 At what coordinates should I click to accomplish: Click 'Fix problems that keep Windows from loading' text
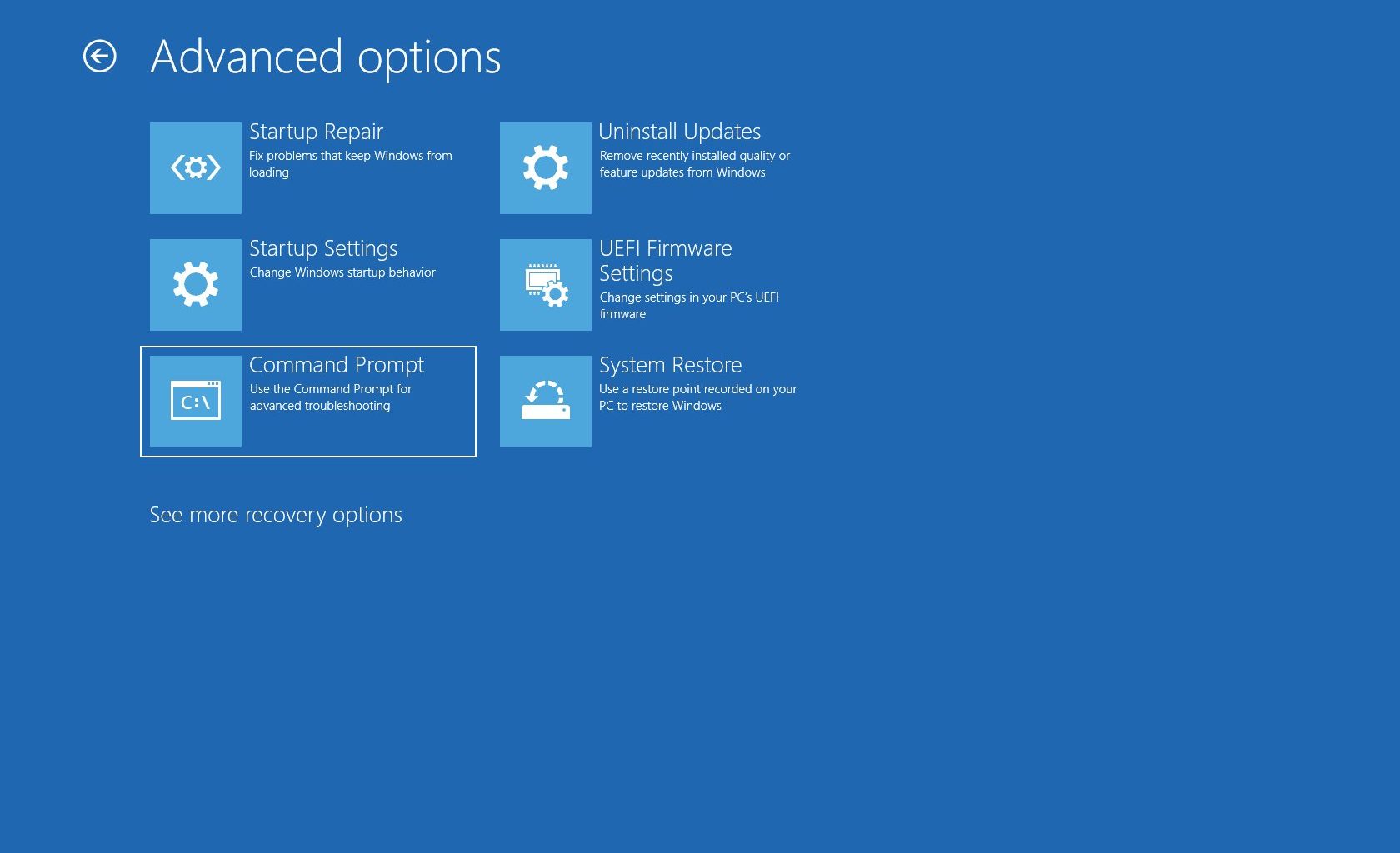click(x=351, y=164)
